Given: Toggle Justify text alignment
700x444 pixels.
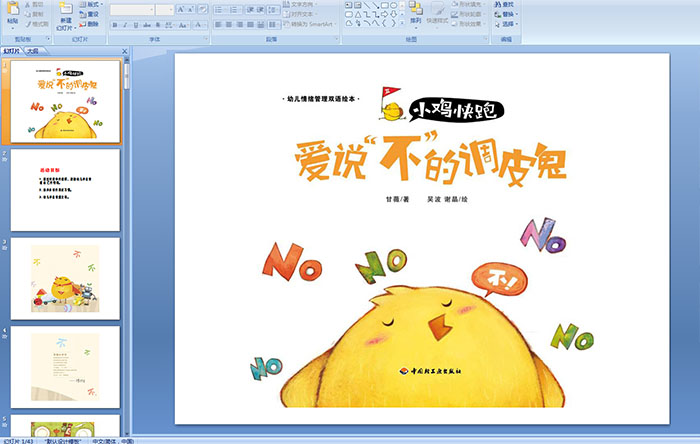Looking at the screenshot, I should coord(250,25).
